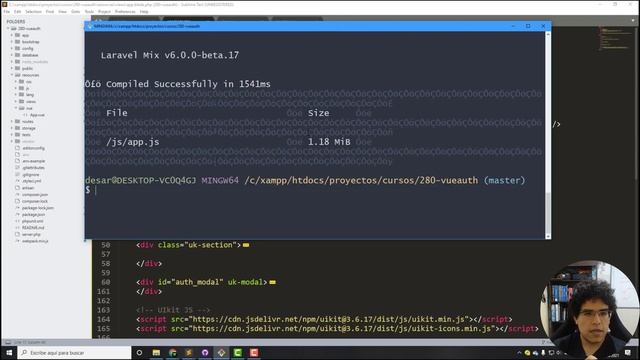Screen dimensions: 640x360
Task: Open server.php in sidebar
Action: click(x=31, y=235)
